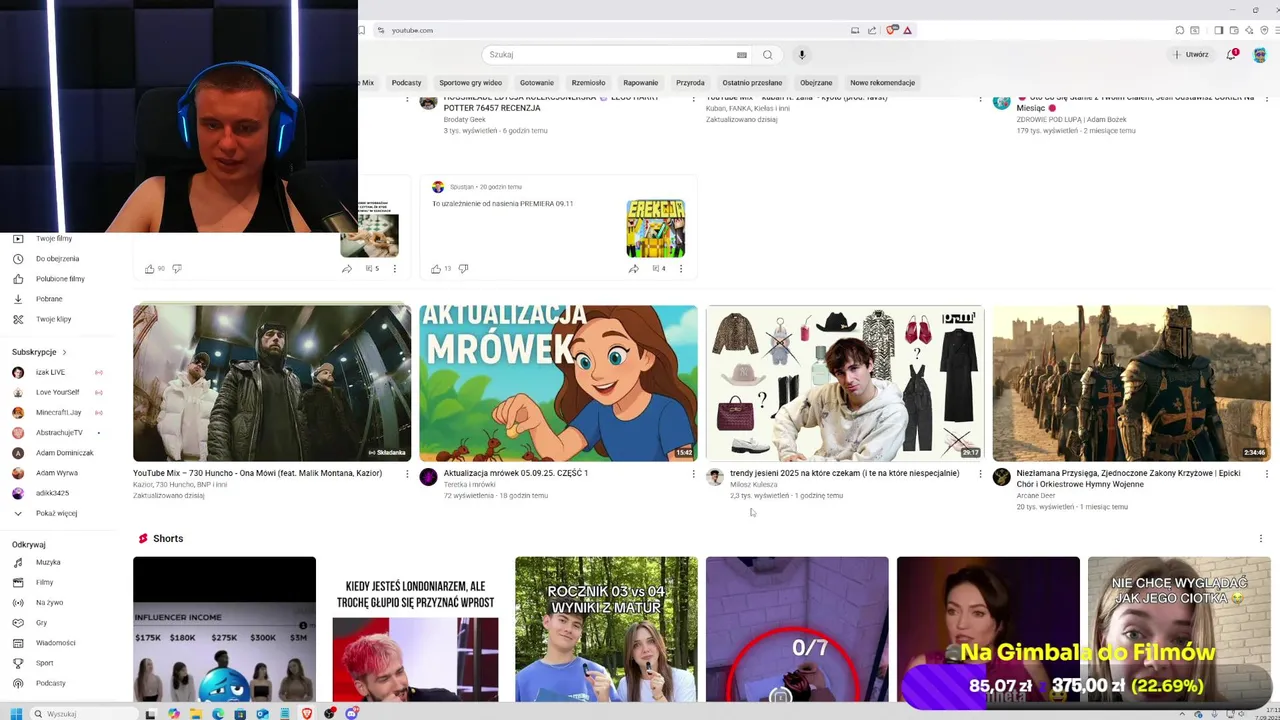1280x720 pixels.
Task: Click the YouTube search magnifier button
Action: [767, 55]
